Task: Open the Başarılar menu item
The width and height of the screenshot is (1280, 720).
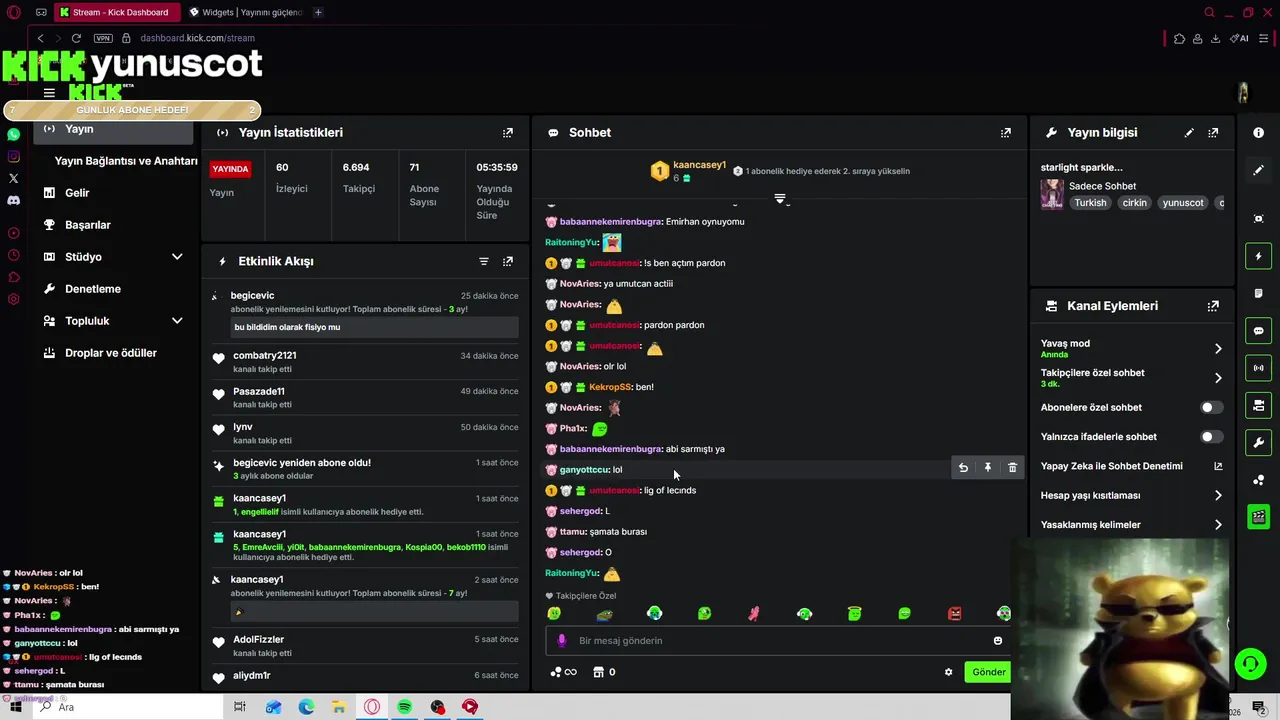Action: tap(88, 225)
